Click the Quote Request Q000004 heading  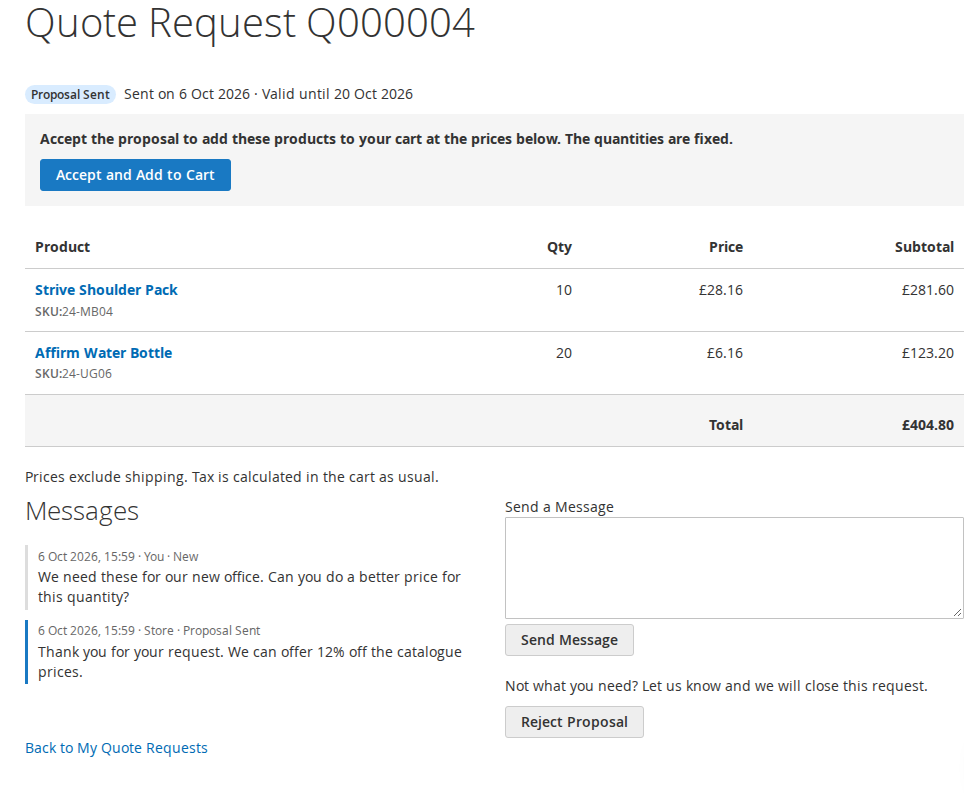(x=250, y=24)
